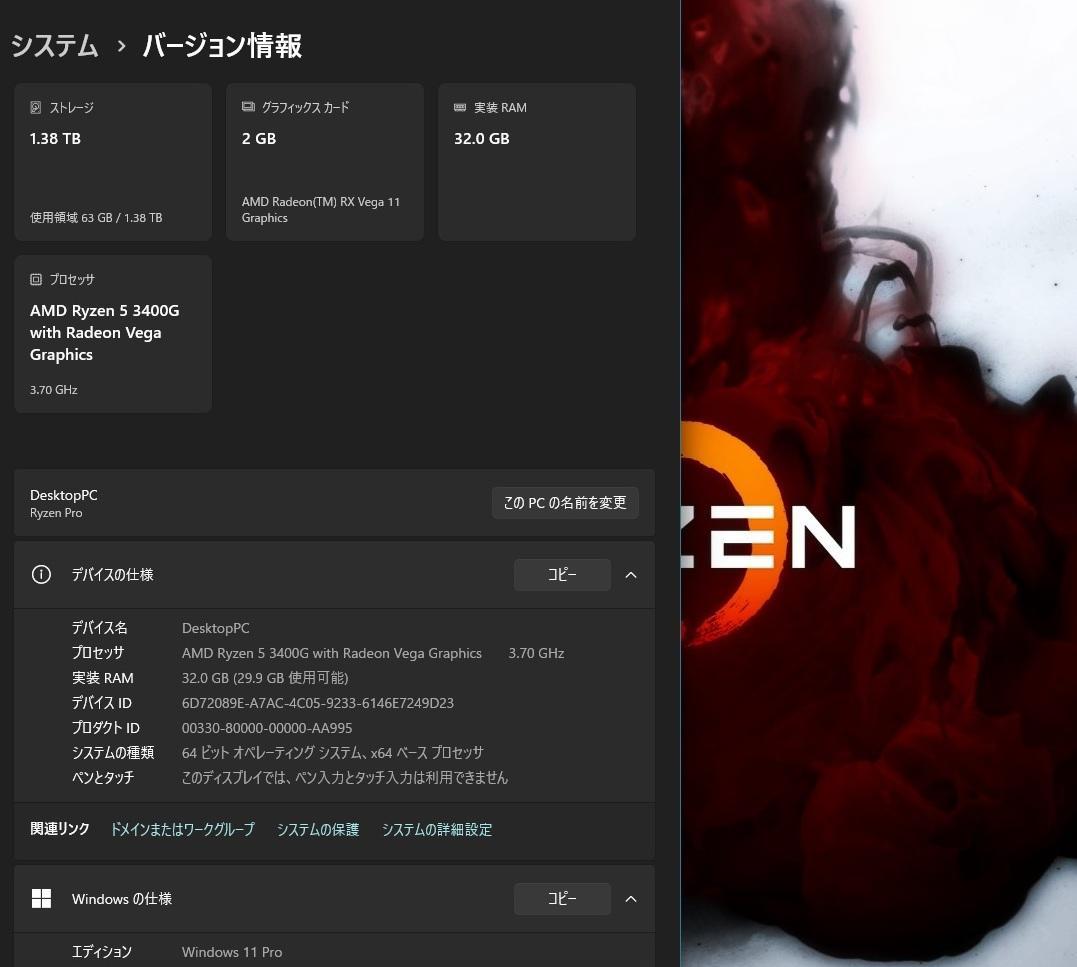Image resolution: width=1077 pixels, height=967 pixels.
Task: Copy device specifications with コピー button
Action: pos(562,574)
